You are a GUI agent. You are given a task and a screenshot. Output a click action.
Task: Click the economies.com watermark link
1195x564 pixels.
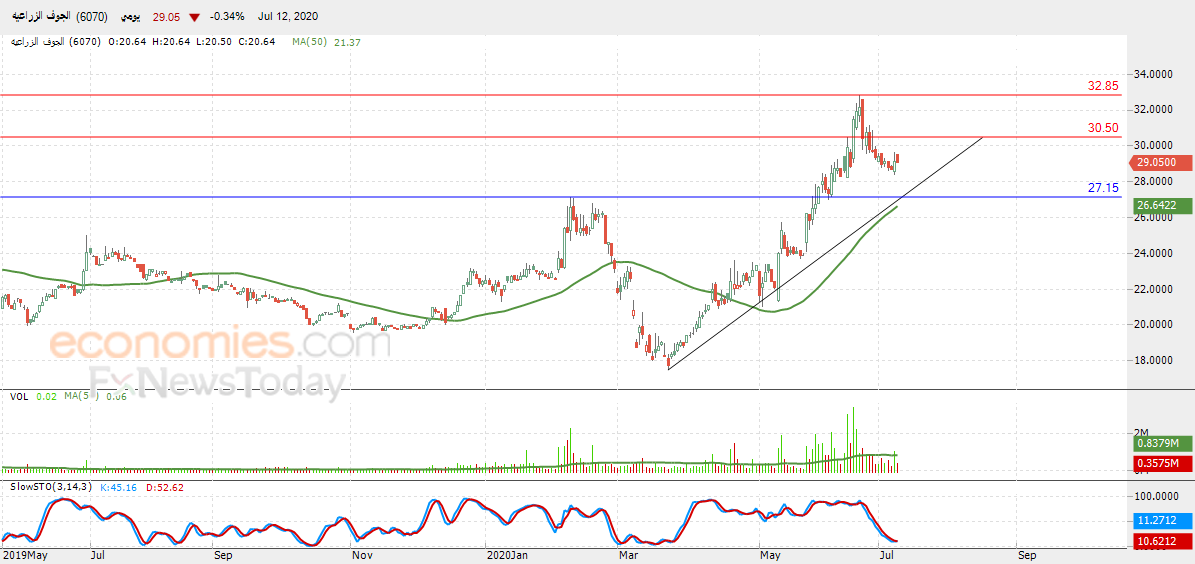[x=219, y=344]
